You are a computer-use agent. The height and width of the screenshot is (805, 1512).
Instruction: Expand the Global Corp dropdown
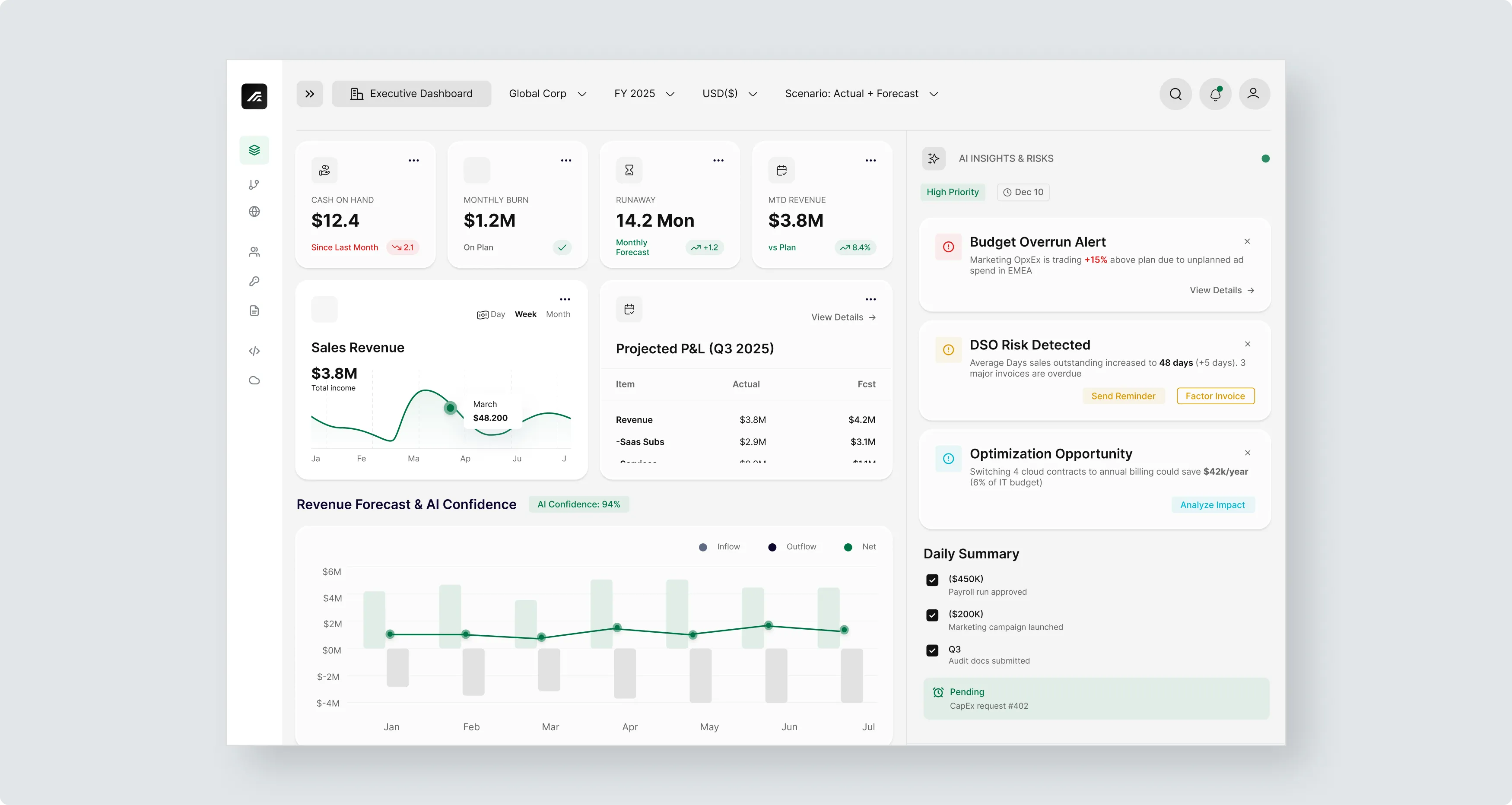tap(547, 94)
